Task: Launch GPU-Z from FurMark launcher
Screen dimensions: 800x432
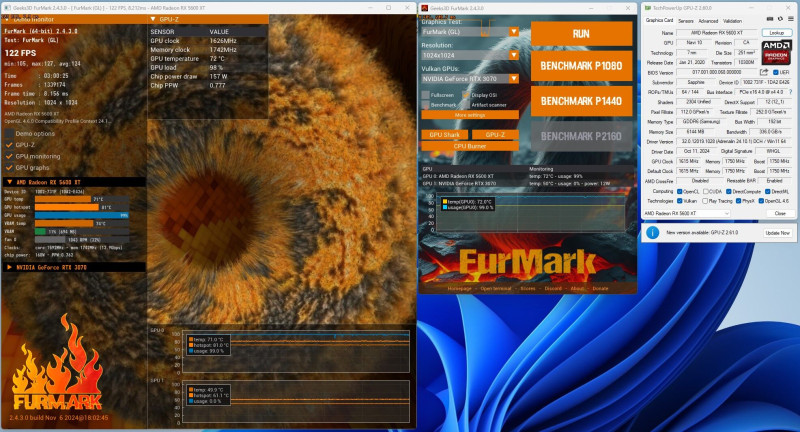Action: [x=495, y=135]
